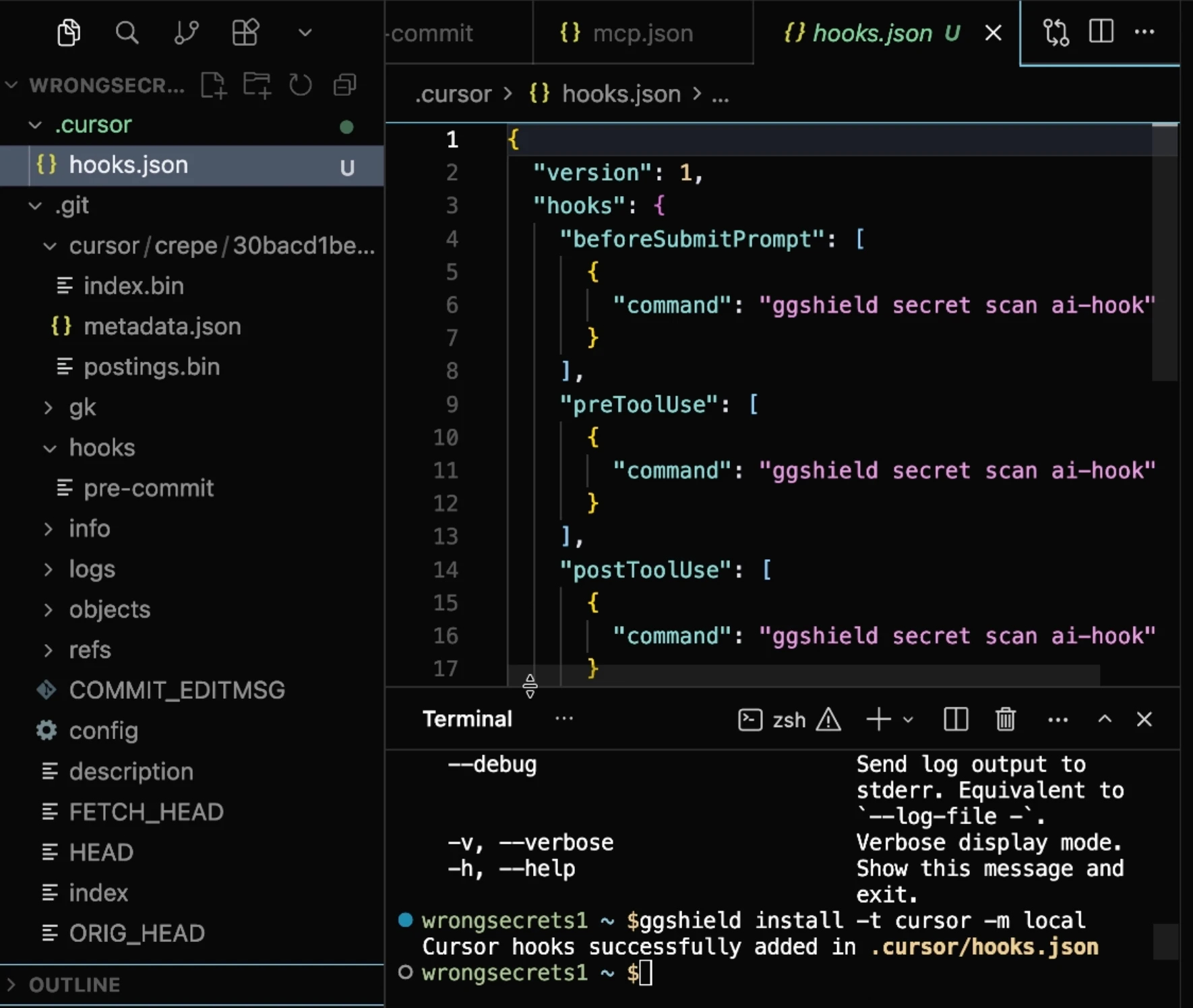Click the New File icon in explorer

pyautogui.click(x=214, y=86)
